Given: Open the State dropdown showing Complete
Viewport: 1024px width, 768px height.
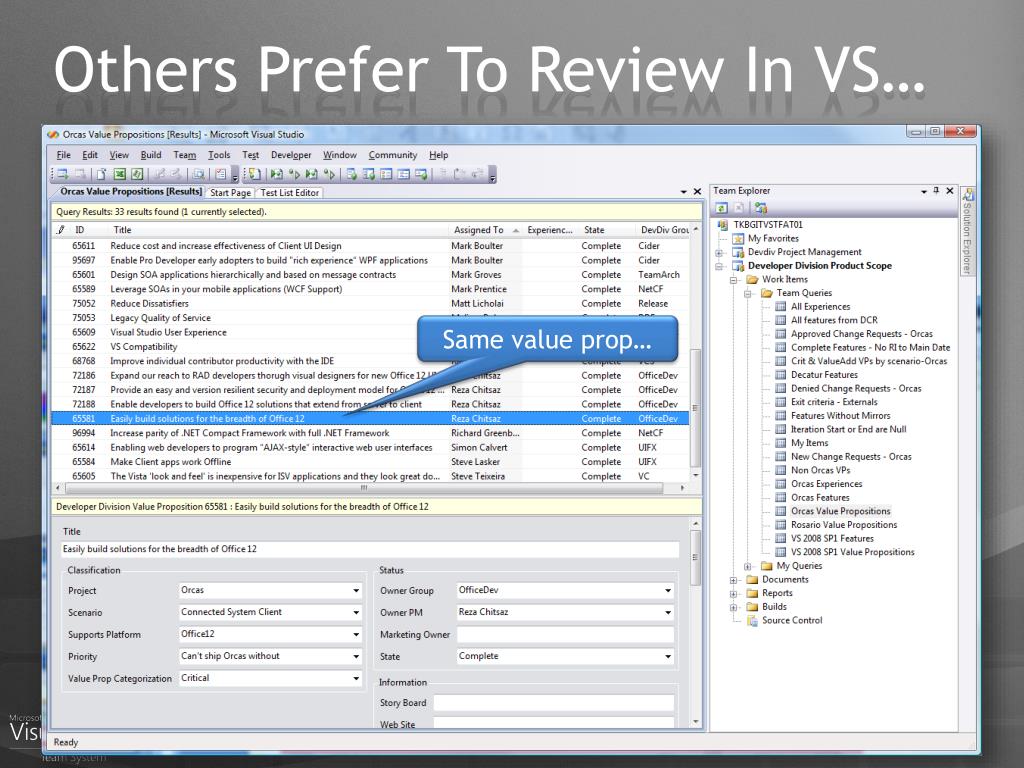Looking at the screenshot, I should tap(668, 656).
